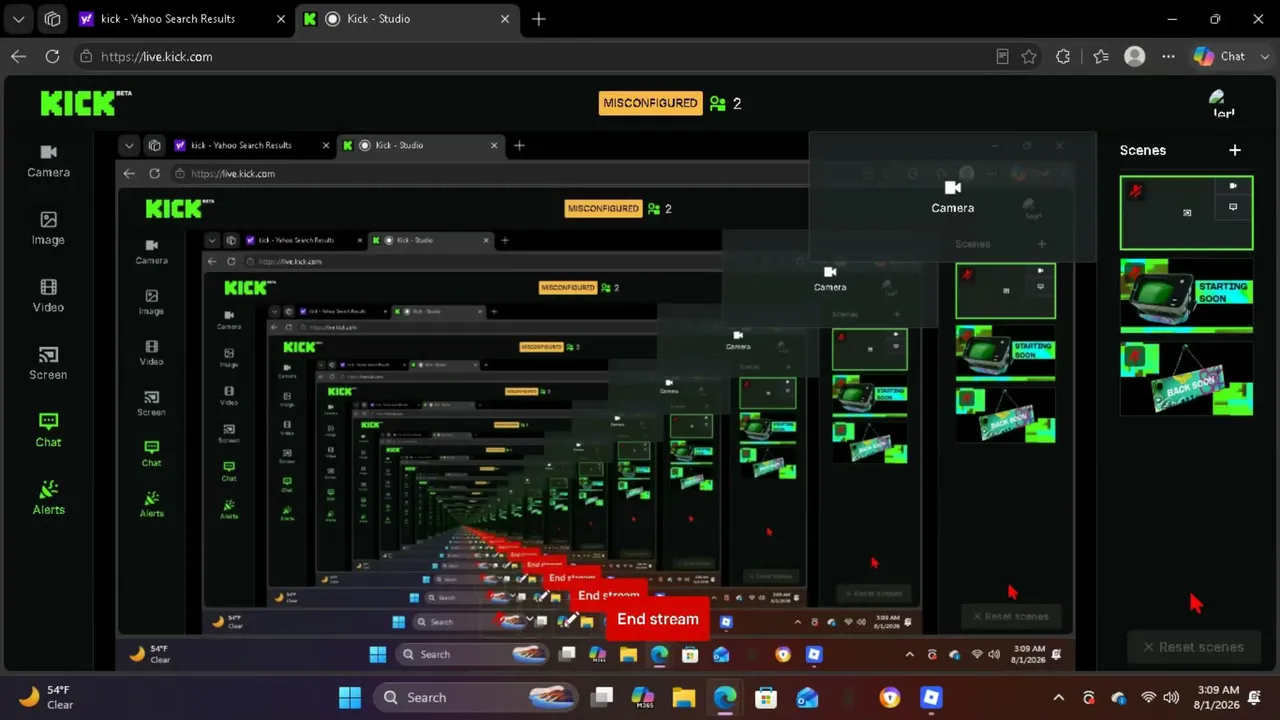Close the outermost 'Kick - Studio' tab

[505, 19]
